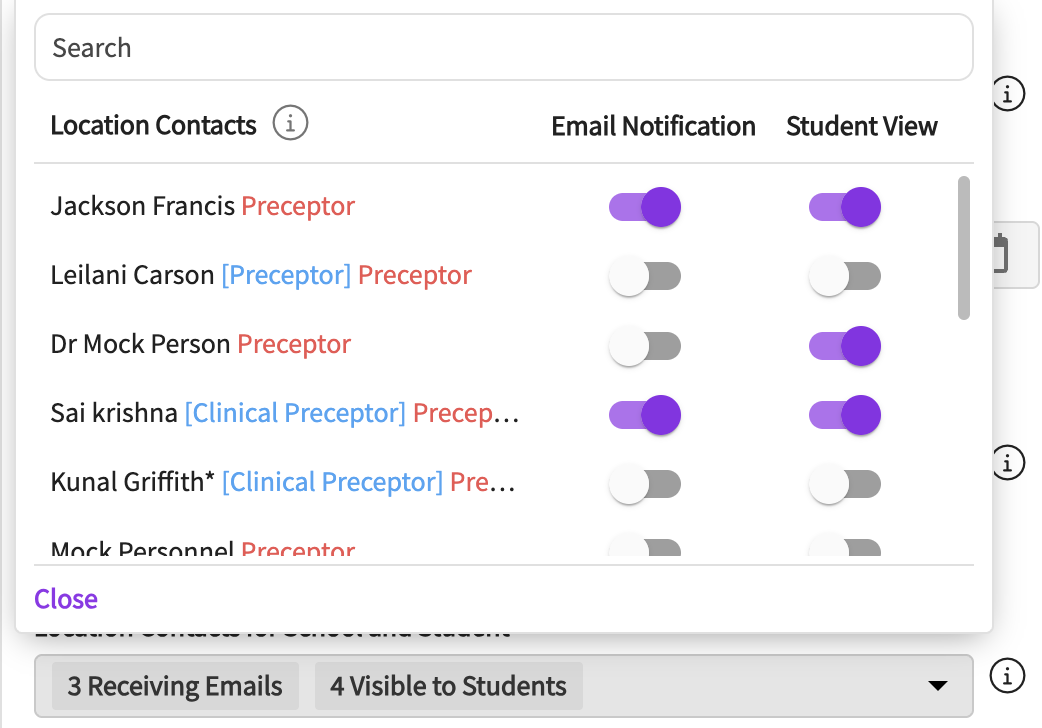Close the contacts popup

[x=66, y=599]
